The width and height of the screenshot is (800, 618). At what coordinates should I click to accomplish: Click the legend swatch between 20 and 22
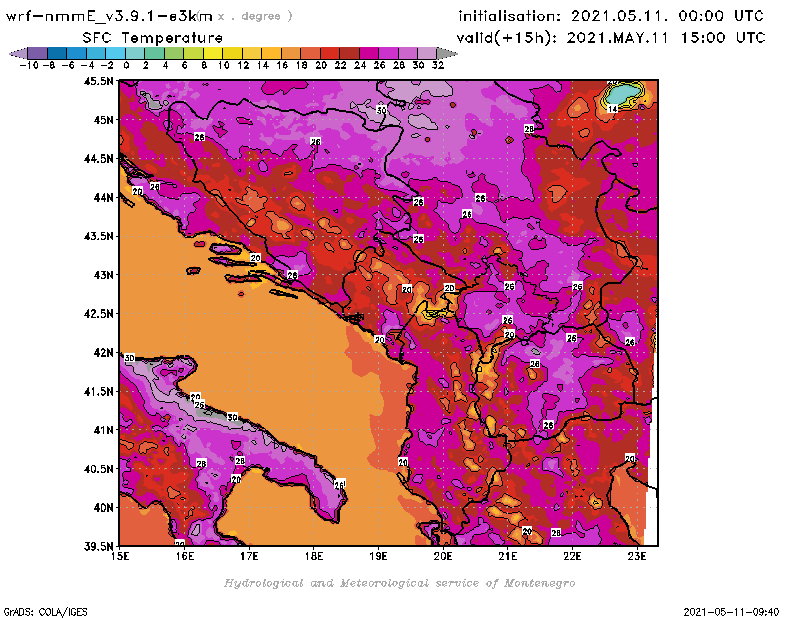tap(330, 53)
